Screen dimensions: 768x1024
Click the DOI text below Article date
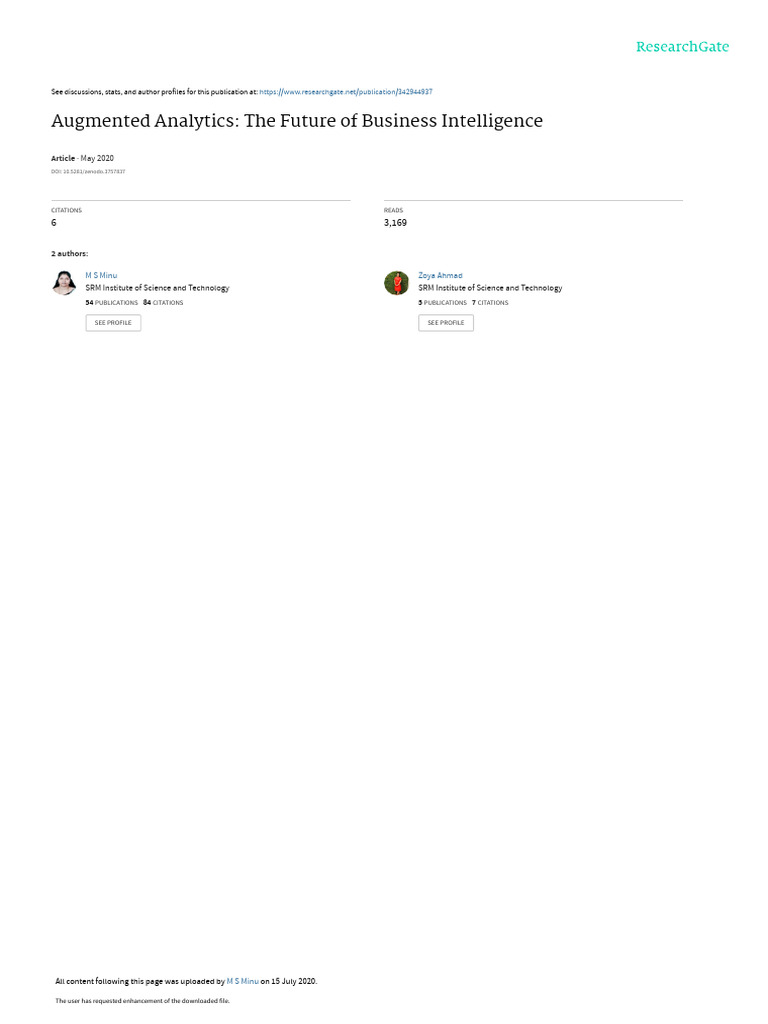pos(88,172)
